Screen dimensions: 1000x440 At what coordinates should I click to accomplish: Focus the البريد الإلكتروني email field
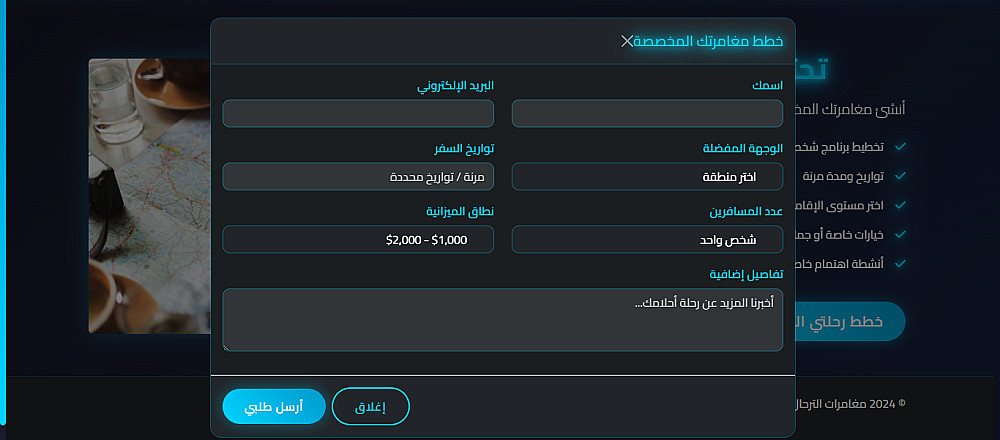point(358,114)
